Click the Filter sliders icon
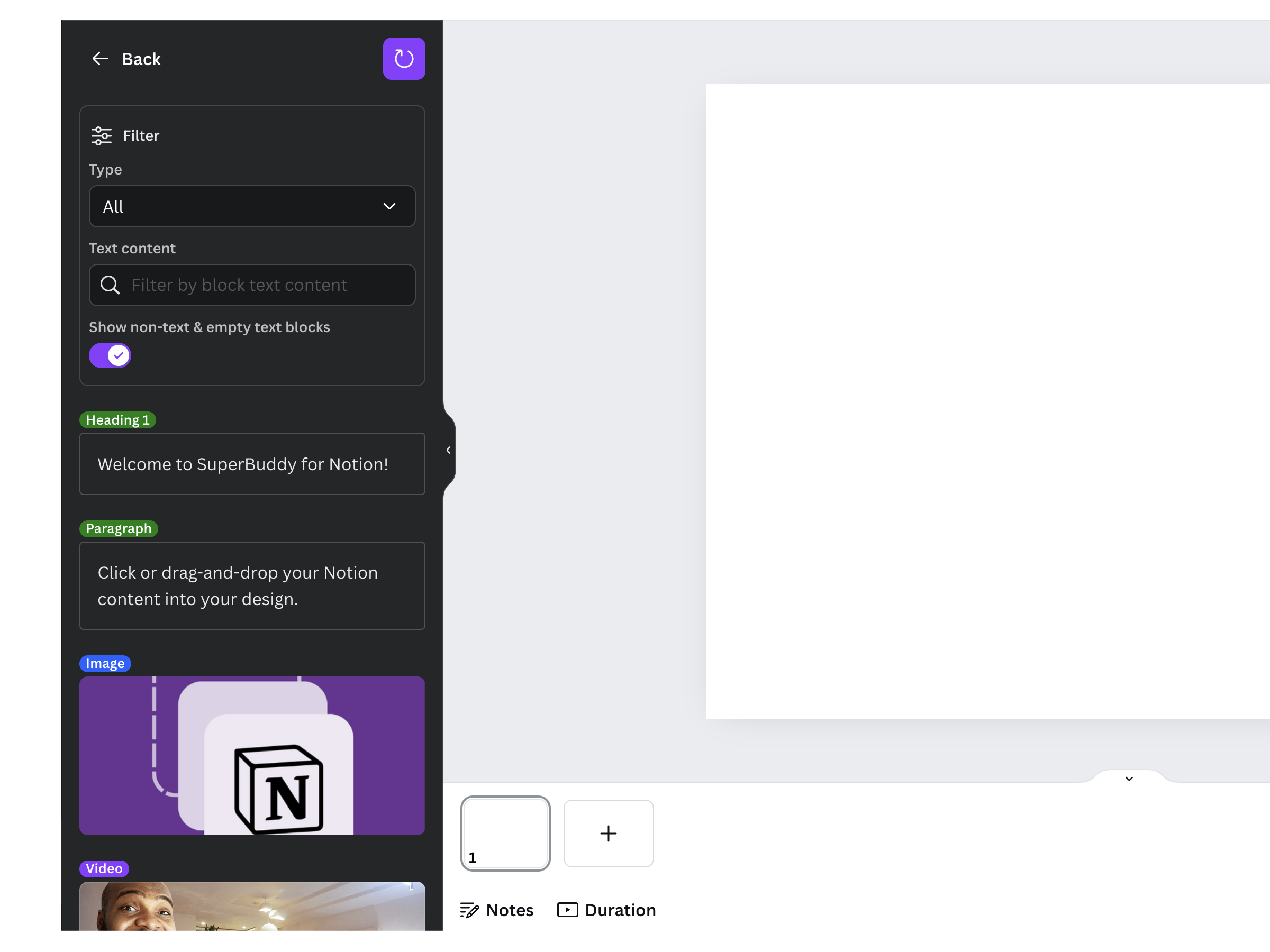1270x952 pixels. point(102,135)
